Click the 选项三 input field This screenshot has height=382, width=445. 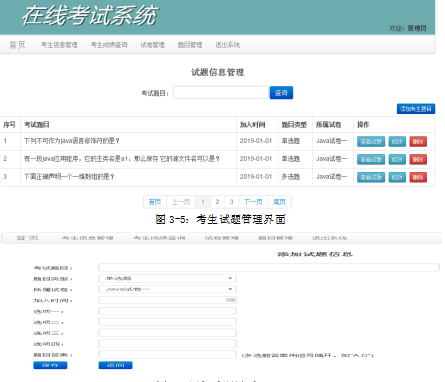(x=167, y=333)
